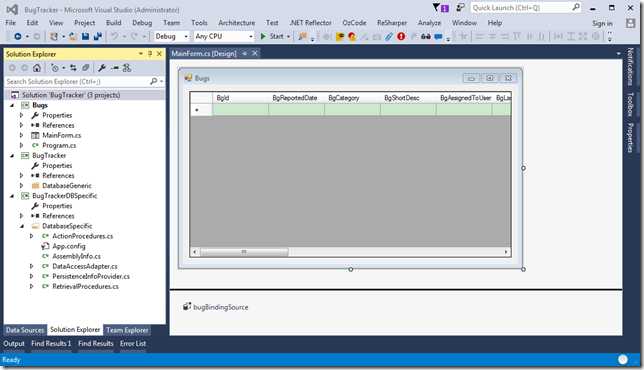The width and height of the screenshot is (644, 370).
Task: Select PersistenceInfoProvider.cs file
Action: 91,276
